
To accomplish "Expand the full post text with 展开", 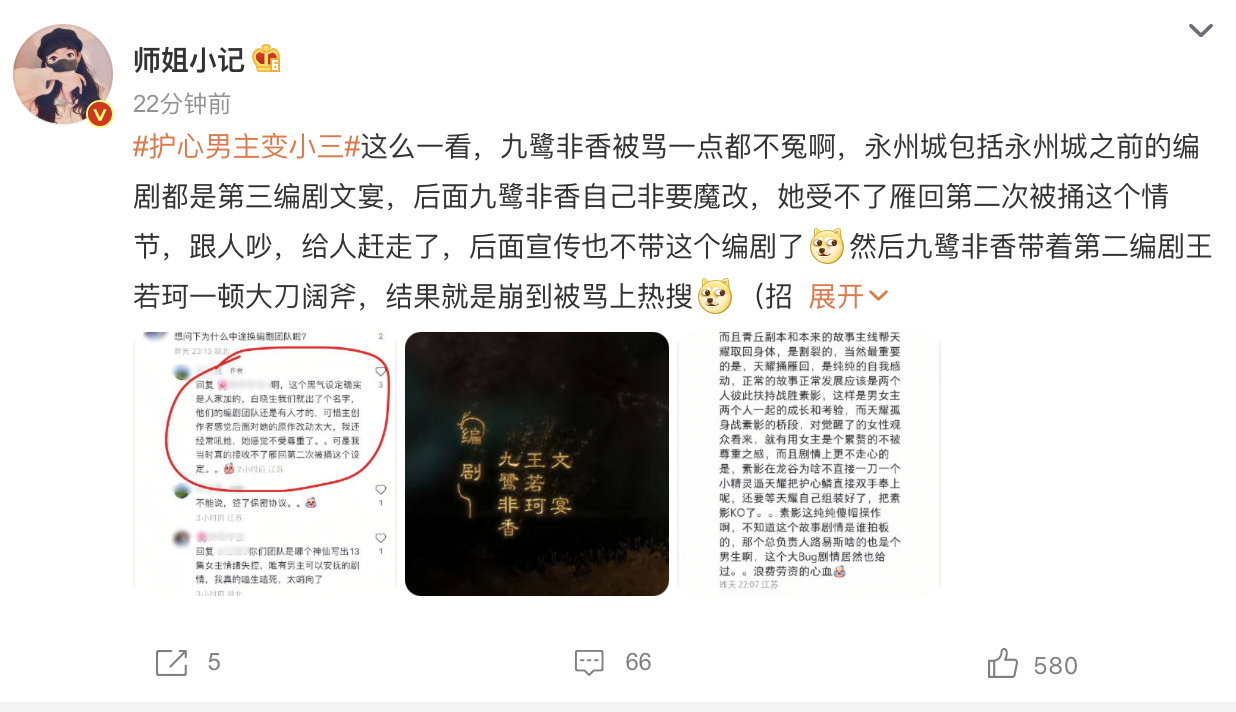I will (836, 296).
